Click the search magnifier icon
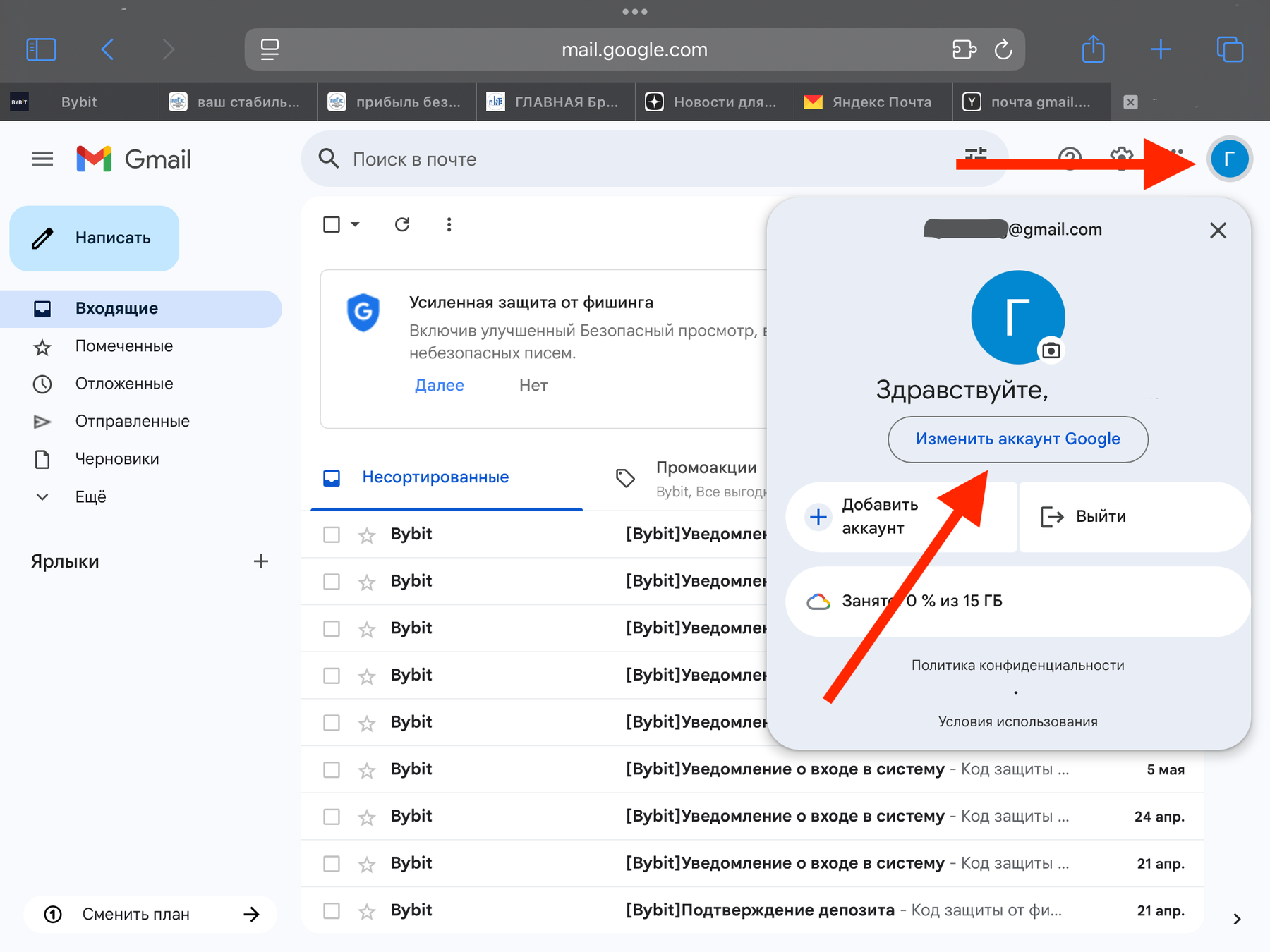This screenshot has height=952, width=1270. pyautogui.click(x=329, y=159)
